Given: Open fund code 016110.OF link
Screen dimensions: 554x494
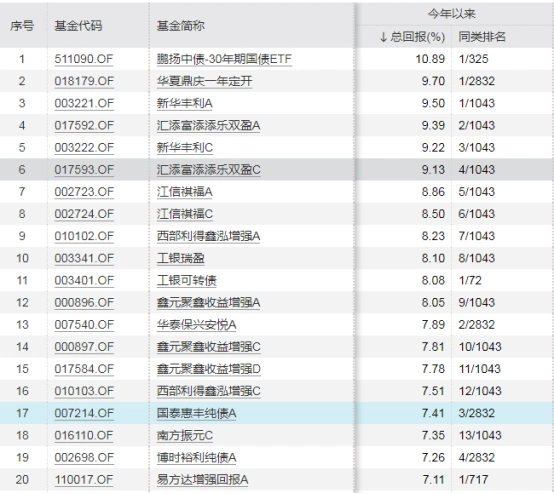Looking at the screenshot, I should [84, 436].
